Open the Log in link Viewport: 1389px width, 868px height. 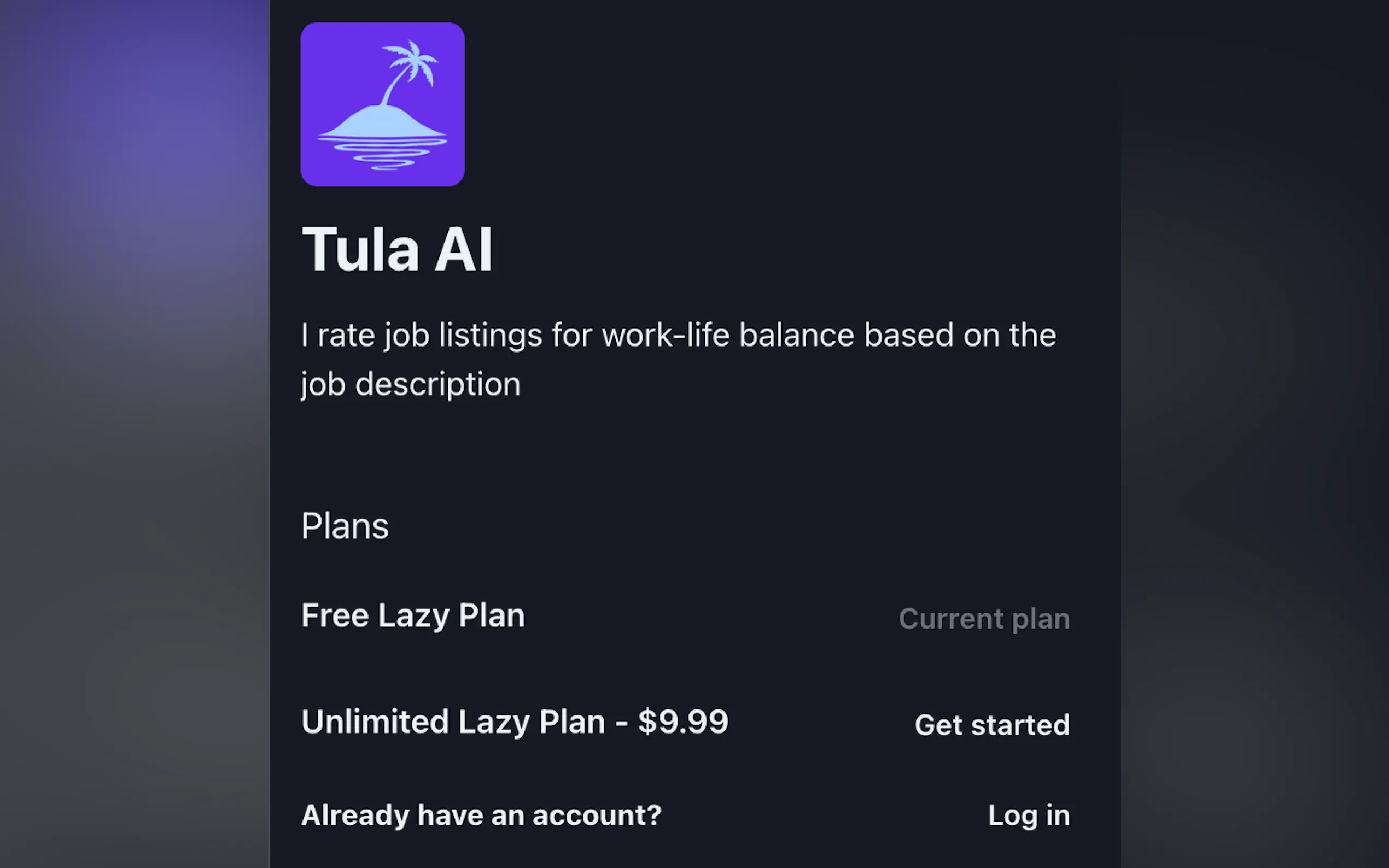pyautogui.click(x=1029, y=816)
